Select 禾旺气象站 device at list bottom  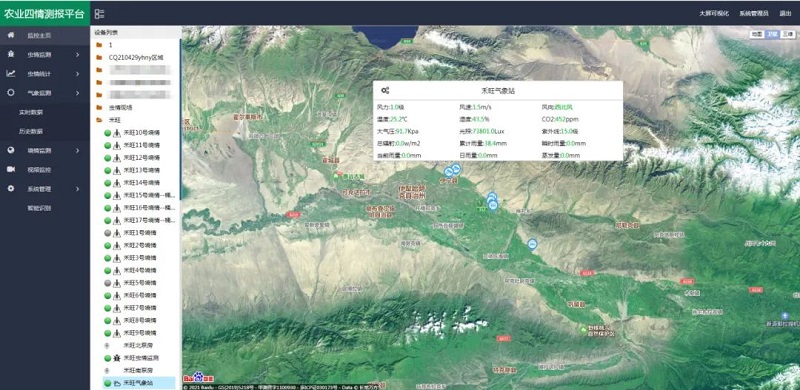click(x=139, y=383)
